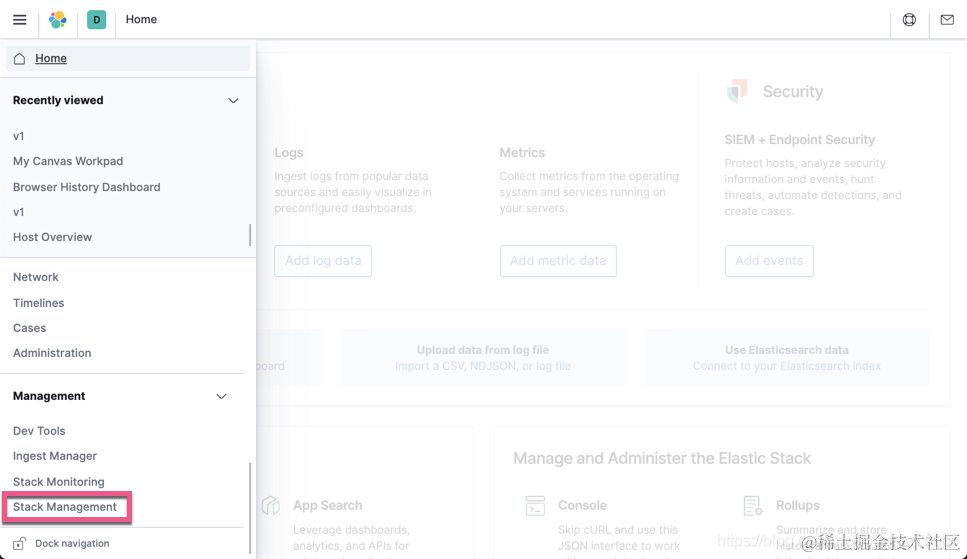
Task: Navigate to Timelines
Action: tap(38, 303)
